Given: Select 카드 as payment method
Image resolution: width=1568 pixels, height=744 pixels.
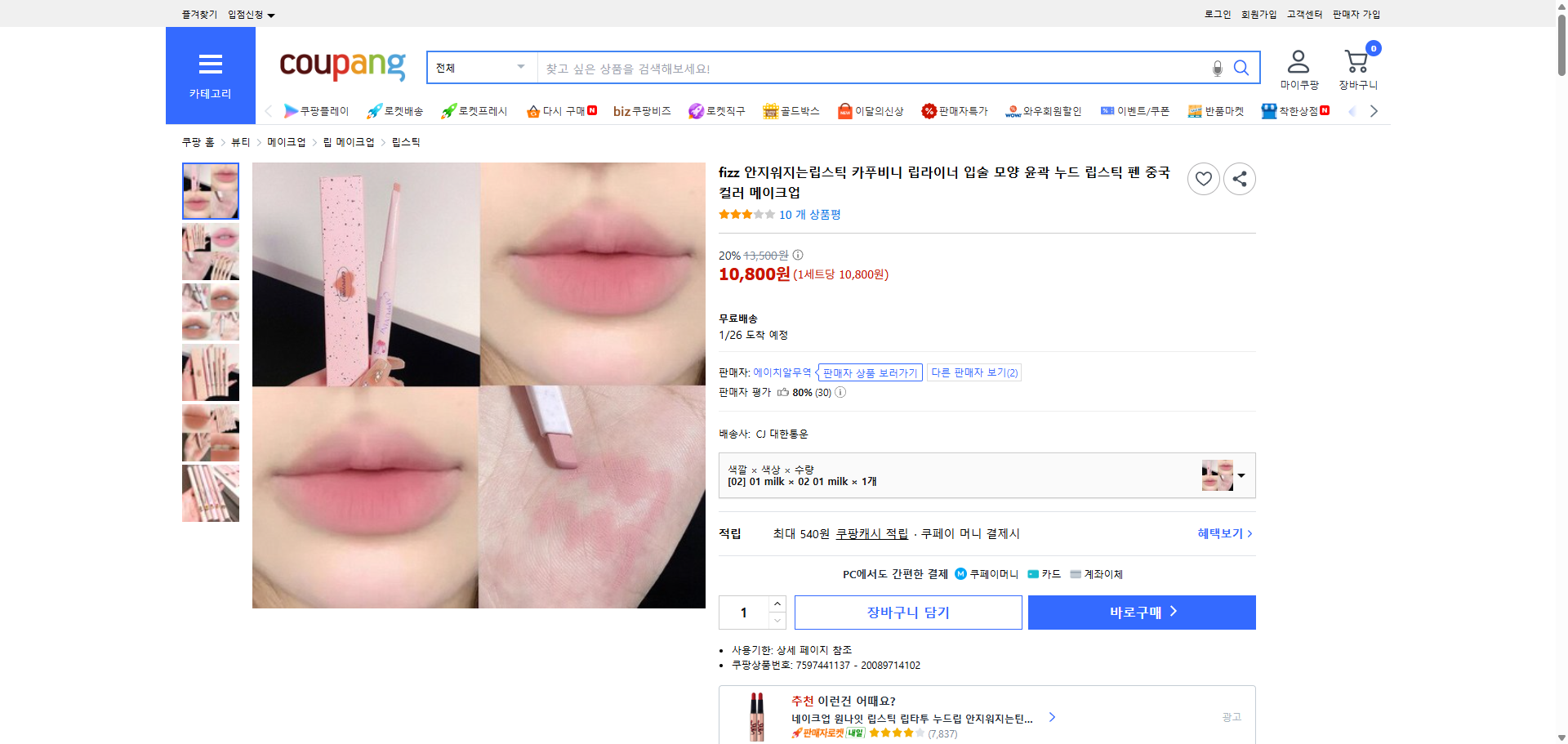Looking at the screenshot, I should pyautogui.click(x=1046, y=574).
